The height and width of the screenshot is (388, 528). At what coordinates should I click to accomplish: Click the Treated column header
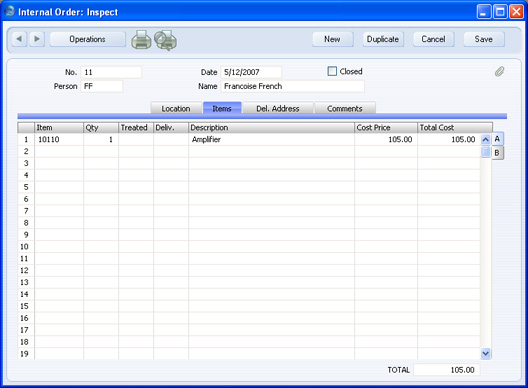(x=136, y=128)
